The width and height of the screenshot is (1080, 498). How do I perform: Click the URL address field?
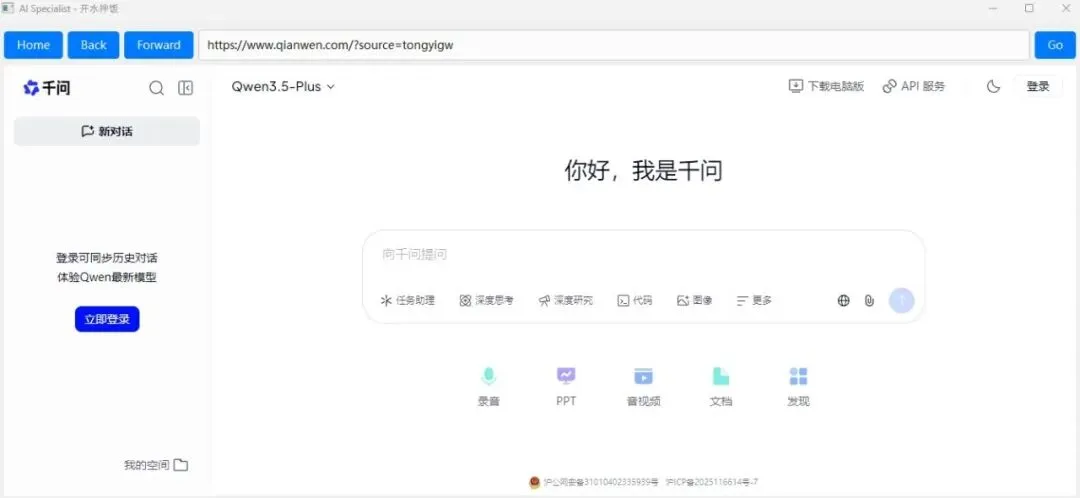[614, 45]
